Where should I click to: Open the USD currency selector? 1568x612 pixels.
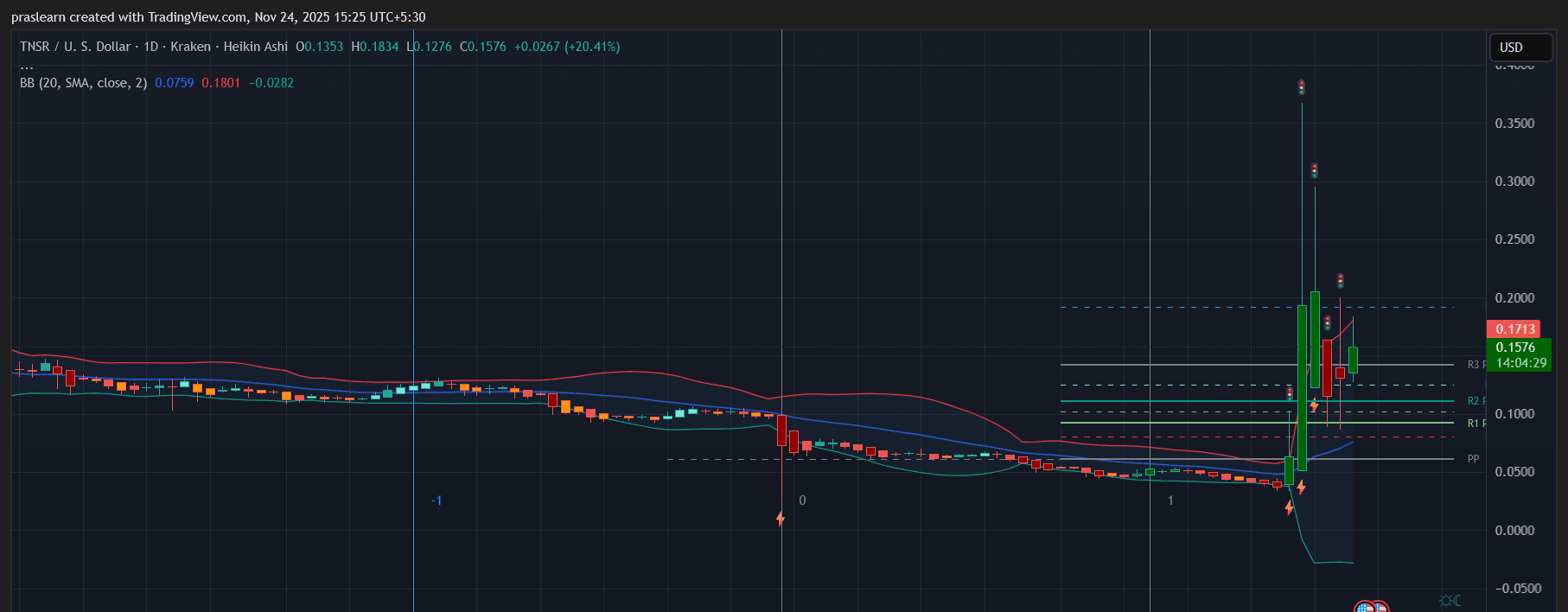click(x=1520, y=48)
